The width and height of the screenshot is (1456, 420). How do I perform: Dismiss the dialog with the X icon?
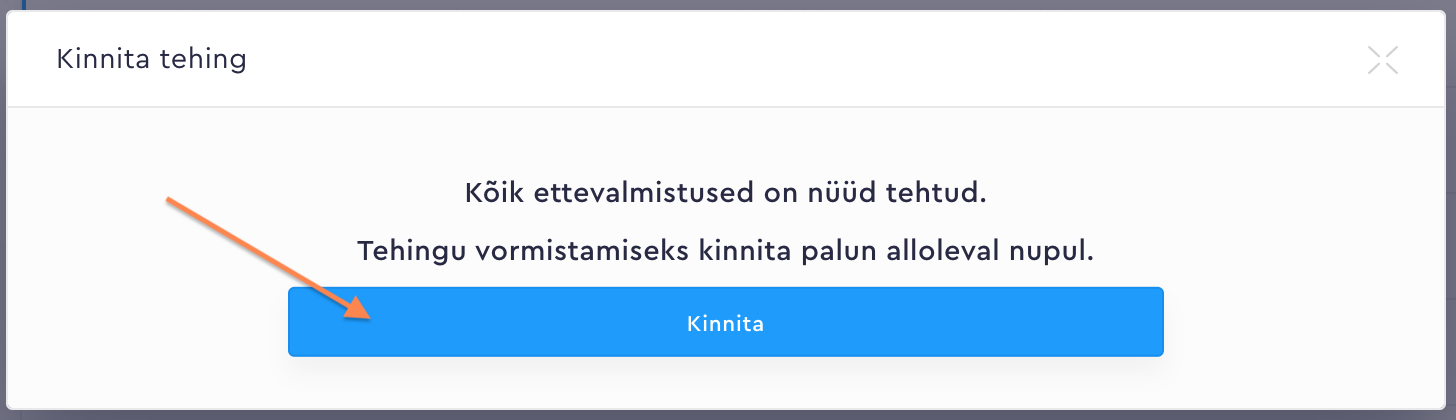click(1382, 60)
